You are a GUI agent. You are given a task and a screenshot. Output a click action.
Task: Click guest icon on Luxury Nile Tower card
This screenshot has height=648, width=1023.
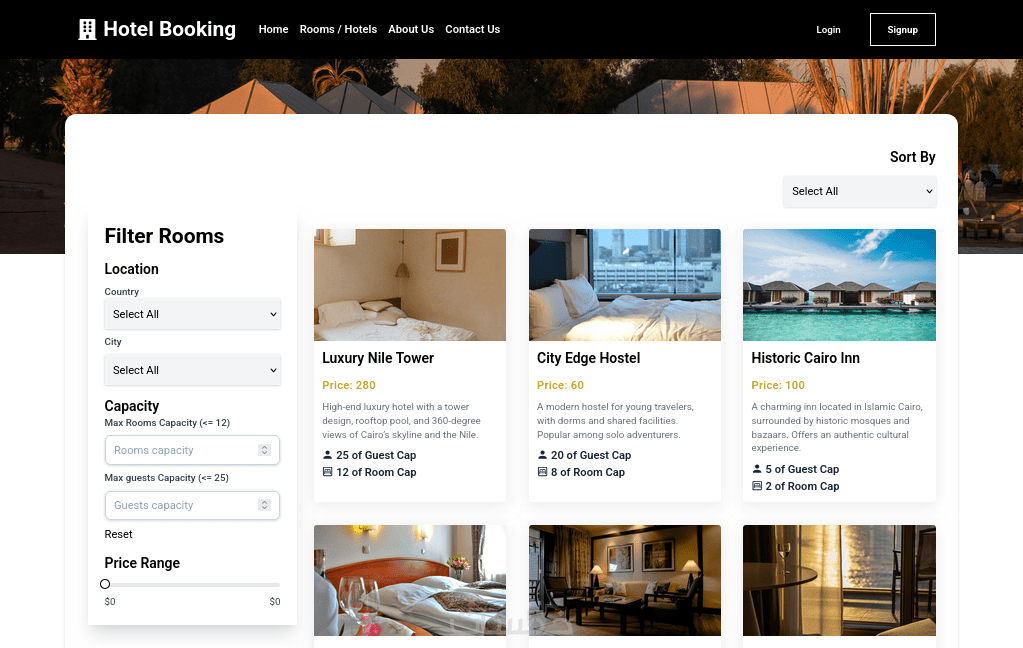(x=328, y=455)
